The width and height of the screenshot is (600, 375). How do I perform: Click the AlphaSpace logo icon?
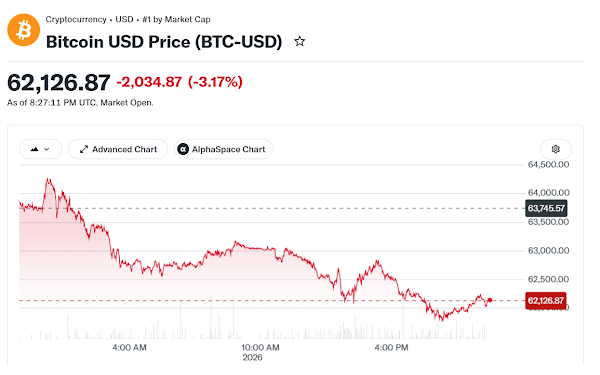tap(183, 149)
